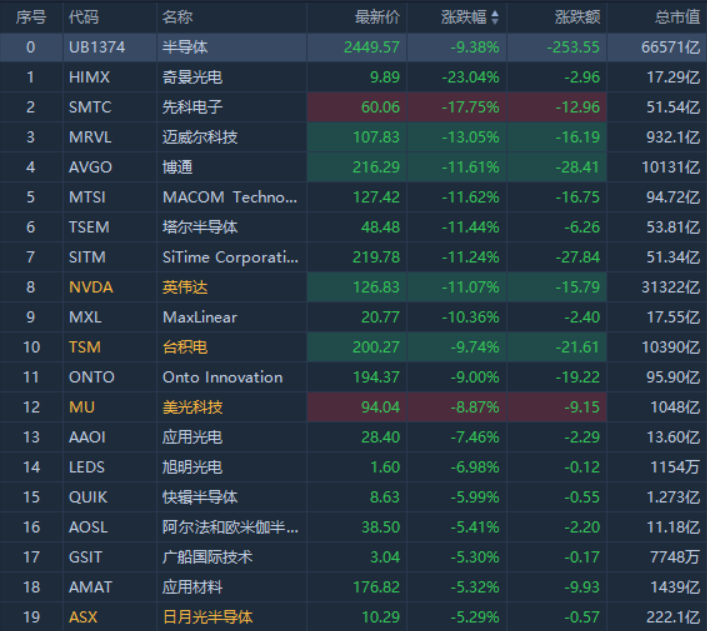Click the MRVL ticker

pyautogui.click(x=90, y=137)
